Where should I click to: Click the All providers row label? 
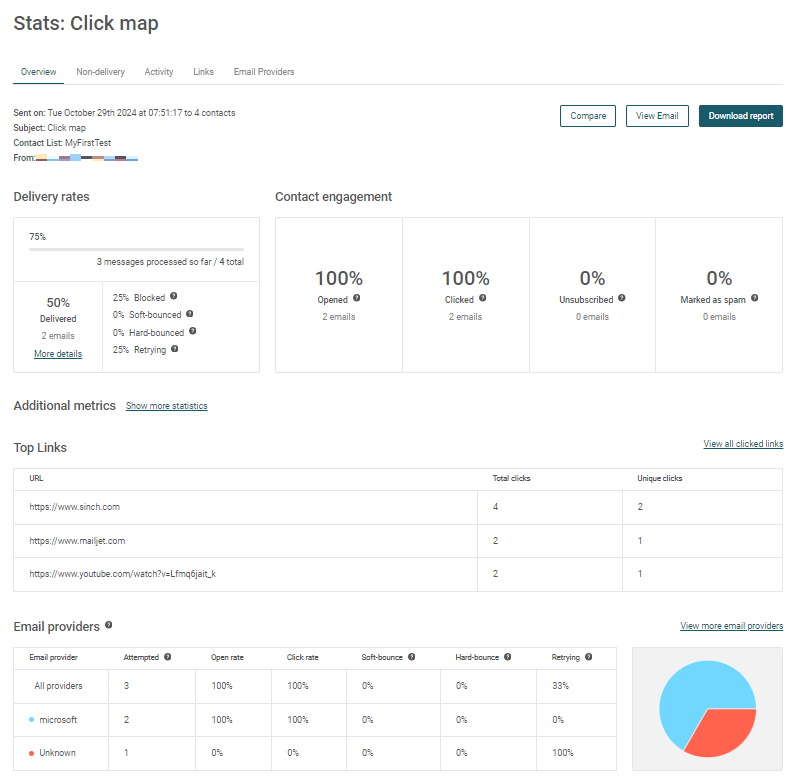58,686
